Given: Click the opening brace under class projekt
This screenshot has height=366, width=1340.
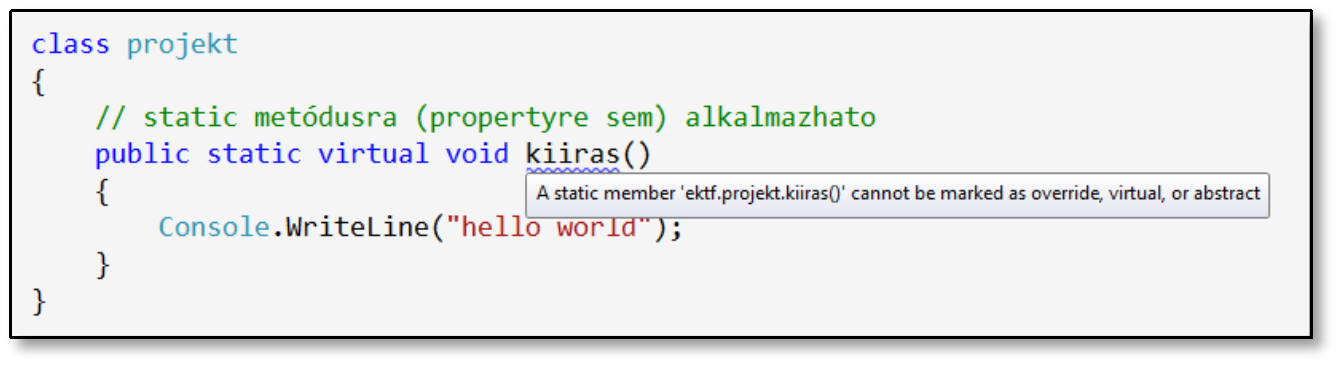Looking at the screenshot, I should pos(38,83).
